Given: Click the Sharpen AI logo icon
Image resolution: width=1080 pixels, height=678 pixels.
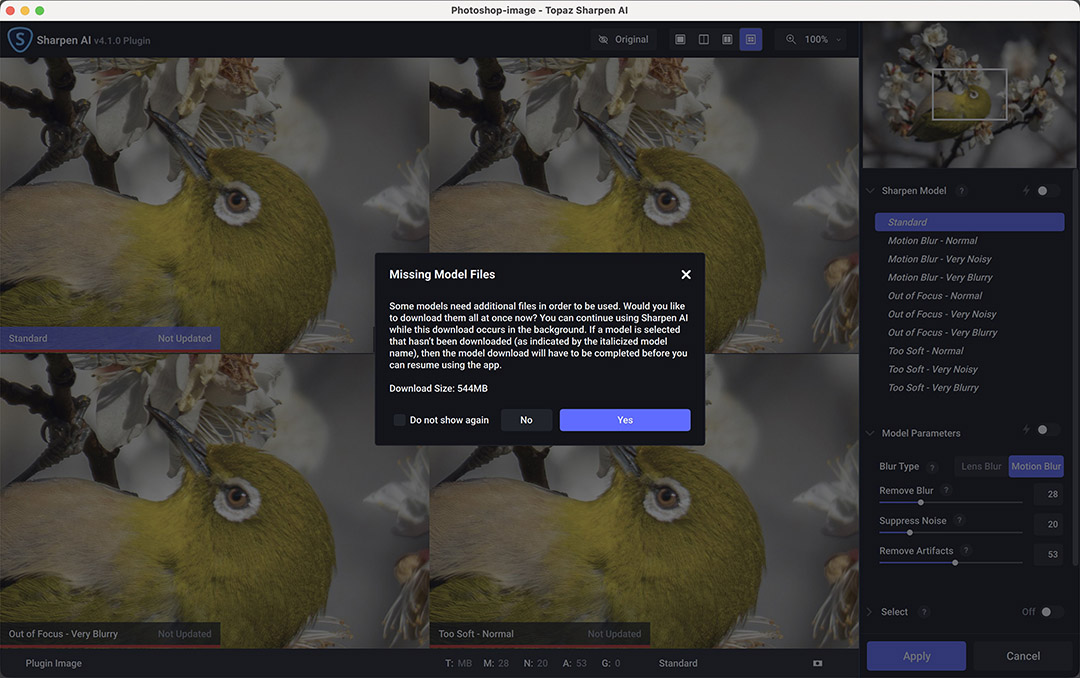Looking at the screenshot, I should pos(19,39).
